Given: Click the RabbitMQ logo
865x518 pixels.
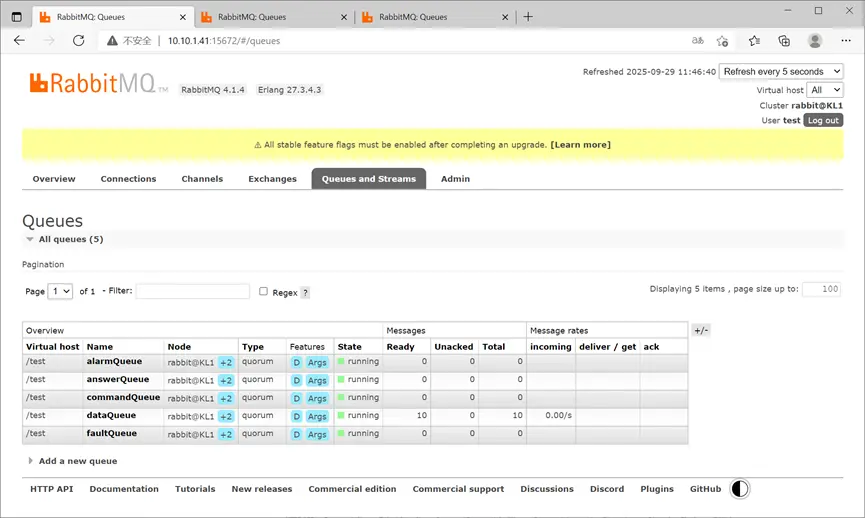Looking at the screenshot, I should [x=98, y=84].
